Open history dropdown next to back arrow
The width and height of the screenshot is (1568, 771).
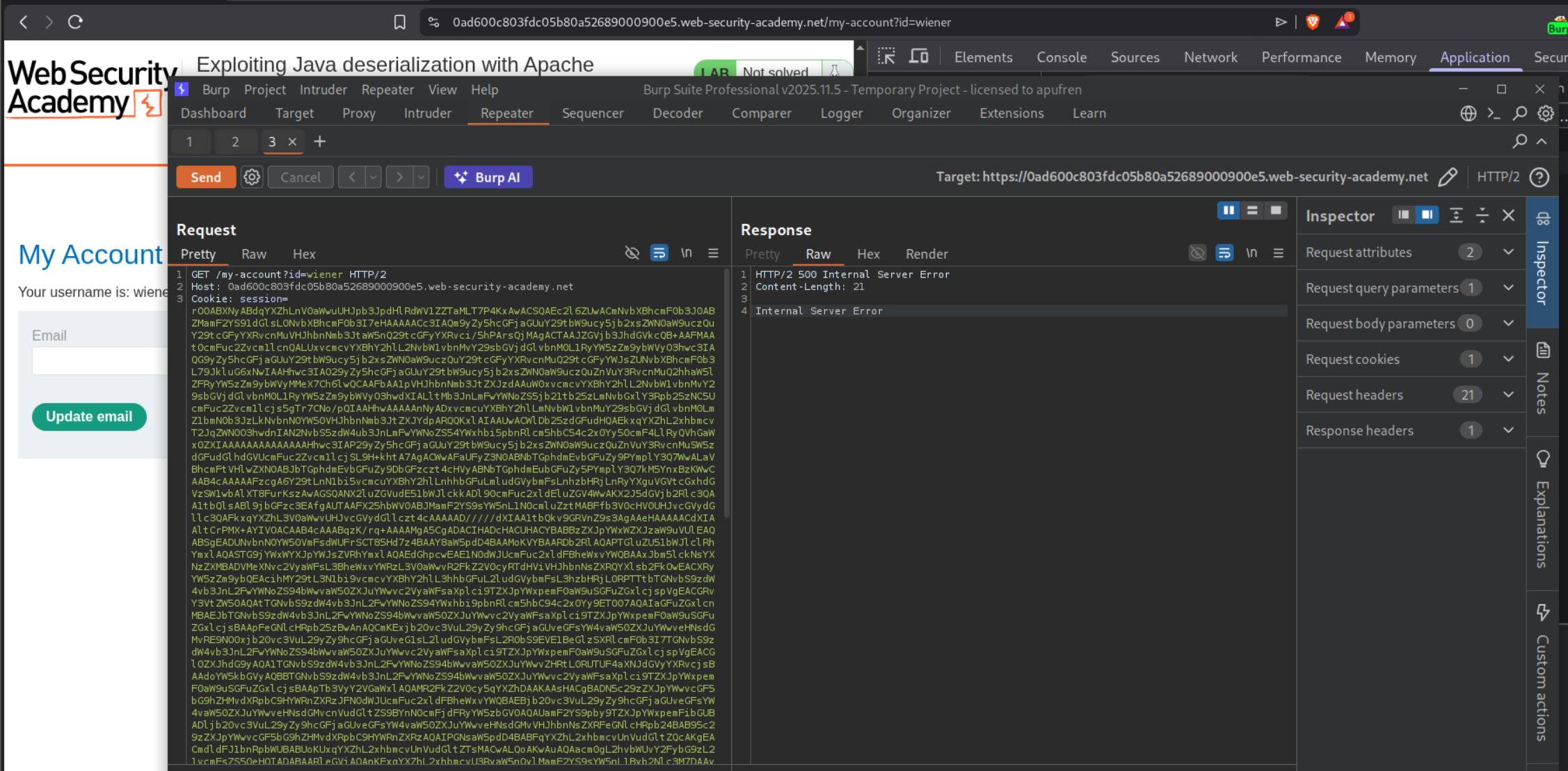click(x=374, y=177)
